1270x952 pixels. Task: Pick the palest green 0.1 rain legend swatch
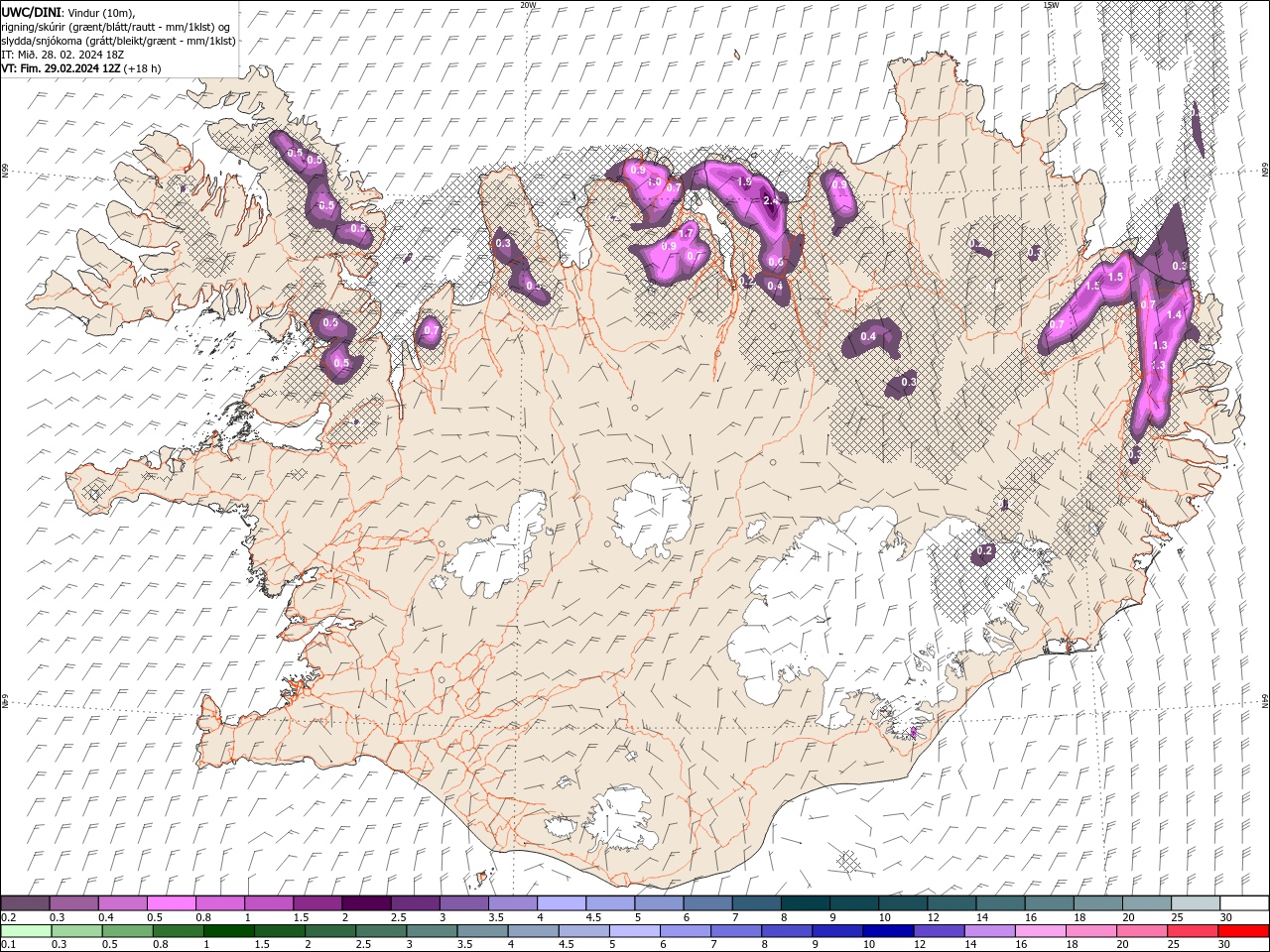pos(26,931)
